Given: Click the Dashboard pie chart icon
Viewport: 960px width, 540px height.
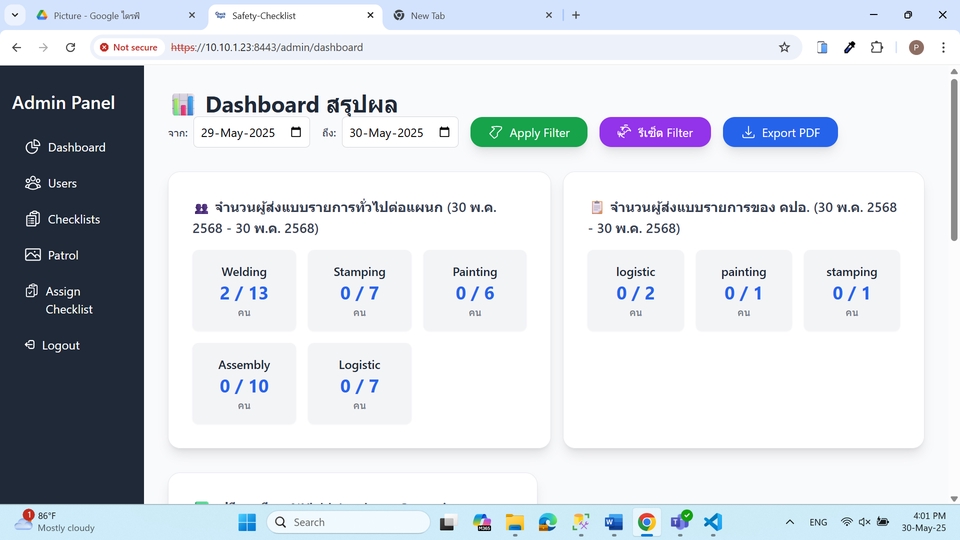Looking at the screenshot, I should click(33, 147).
